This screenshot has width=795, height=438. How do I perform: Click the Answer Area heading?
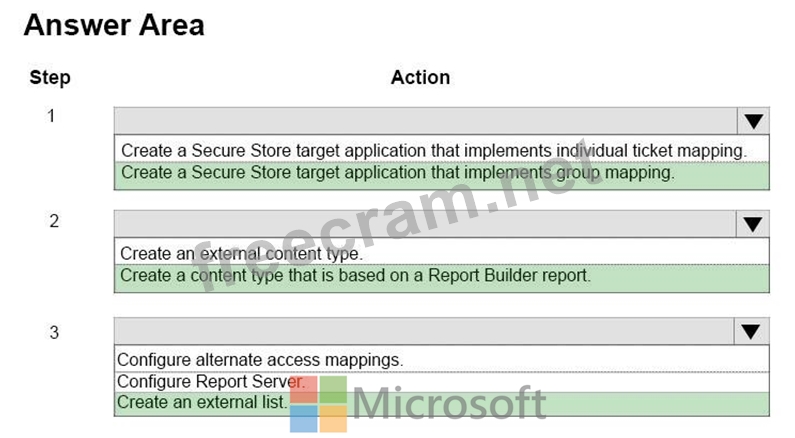tap(114, 26)
